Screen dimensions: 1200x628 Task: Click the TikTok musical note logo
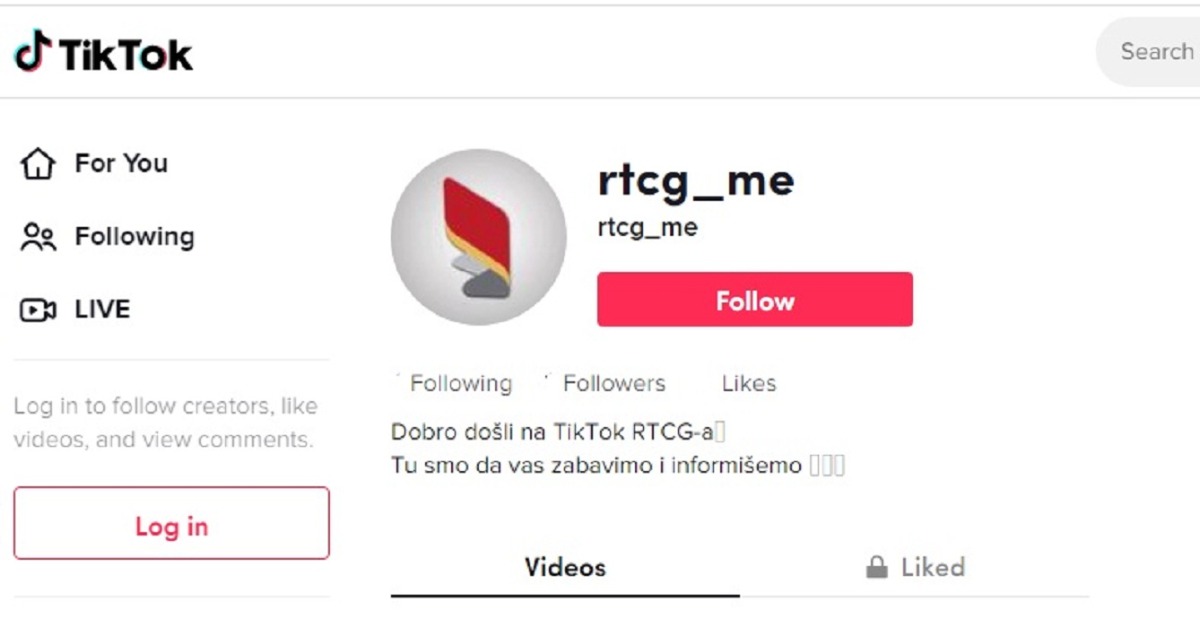[31, 51]
